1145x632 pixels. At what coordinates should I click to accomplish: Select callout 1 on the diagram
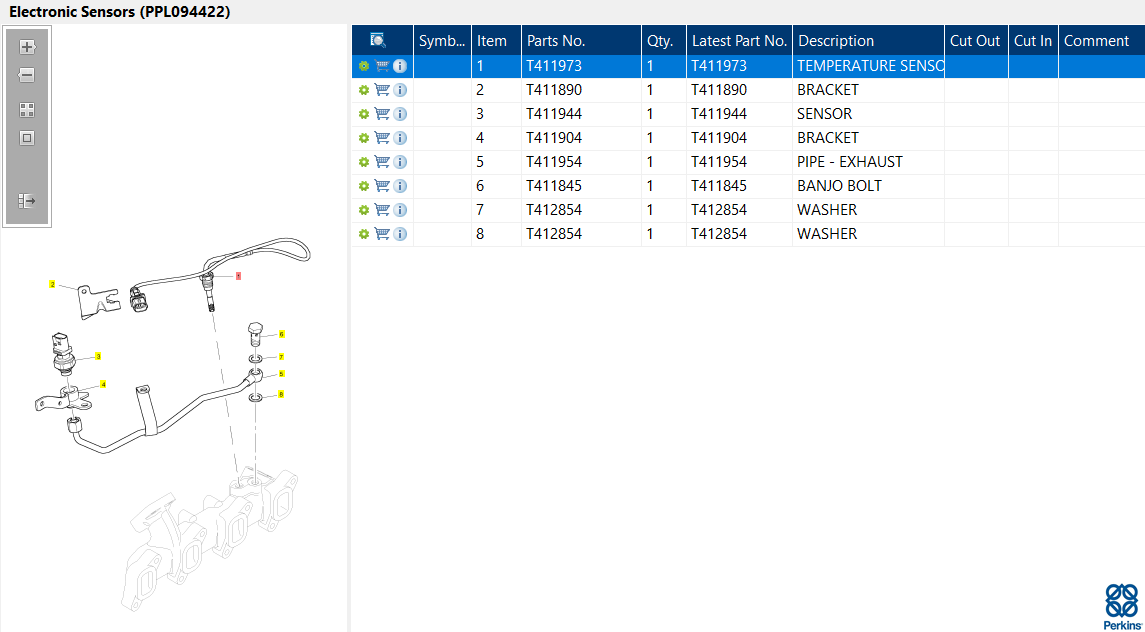[238, 277]
